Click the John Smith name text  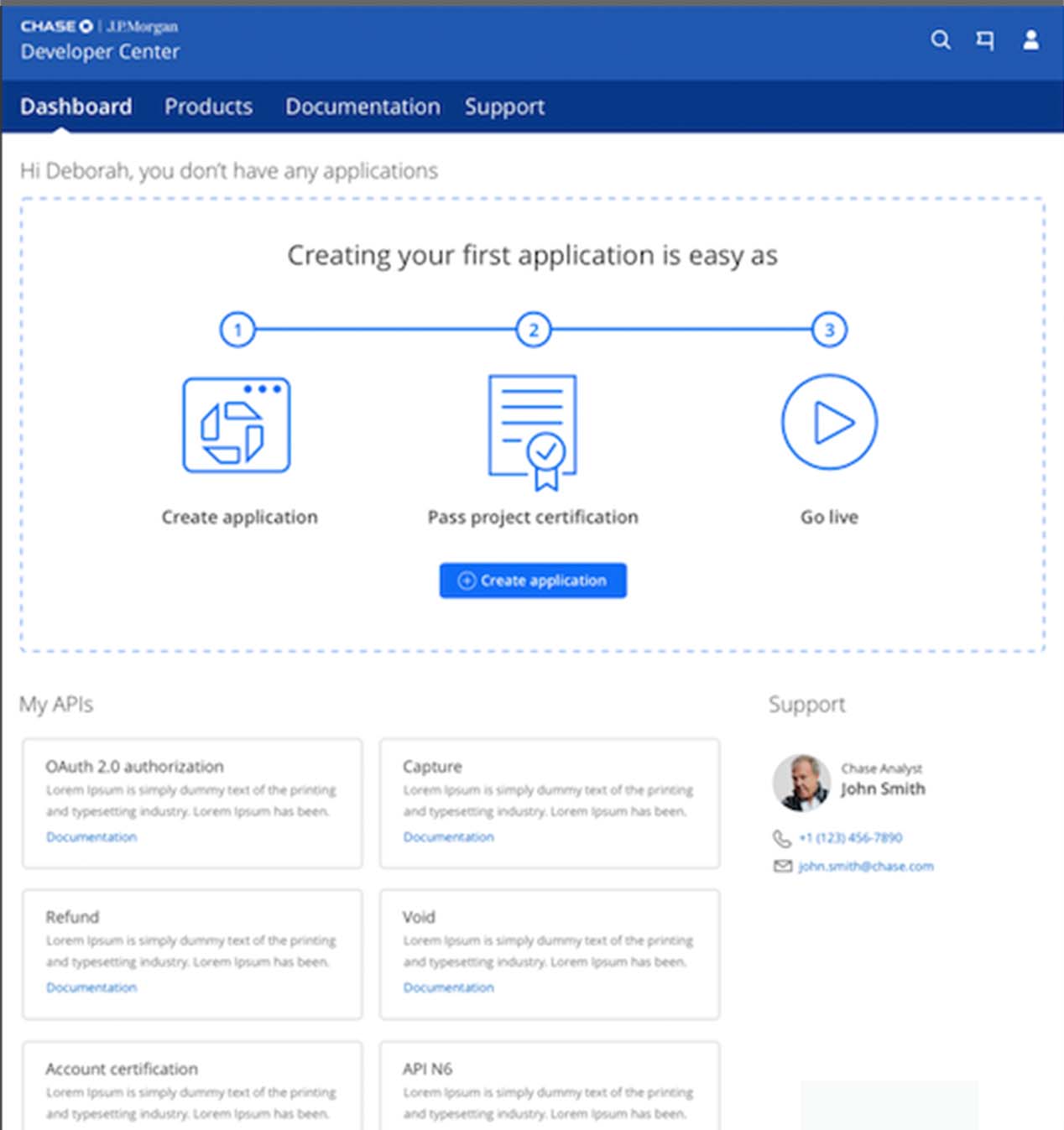coord(883,789)
